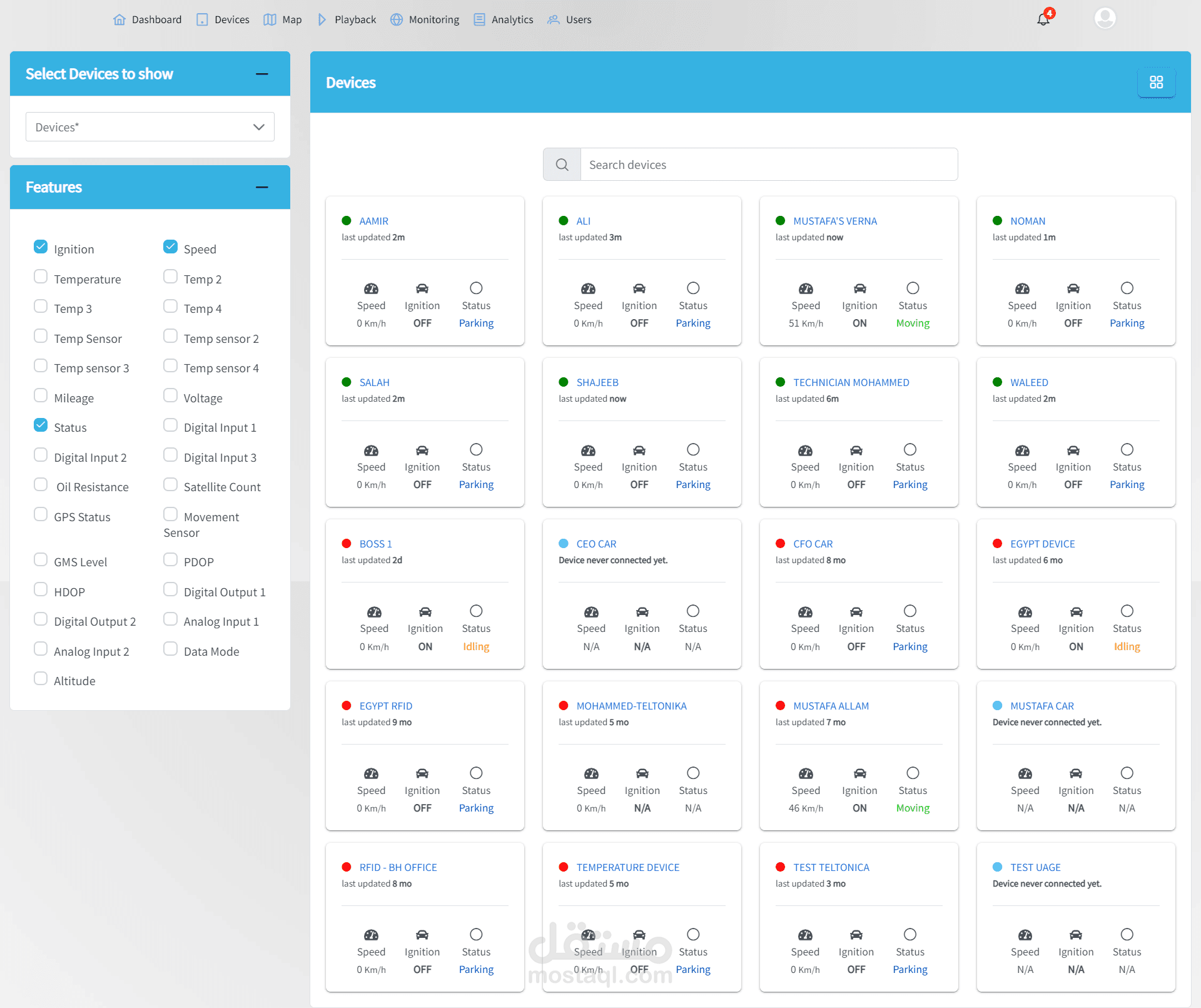Open TECHNICIAN MOHAMMED device link
Viewport: 1201px width, 1008px height.
click(851, 382)
